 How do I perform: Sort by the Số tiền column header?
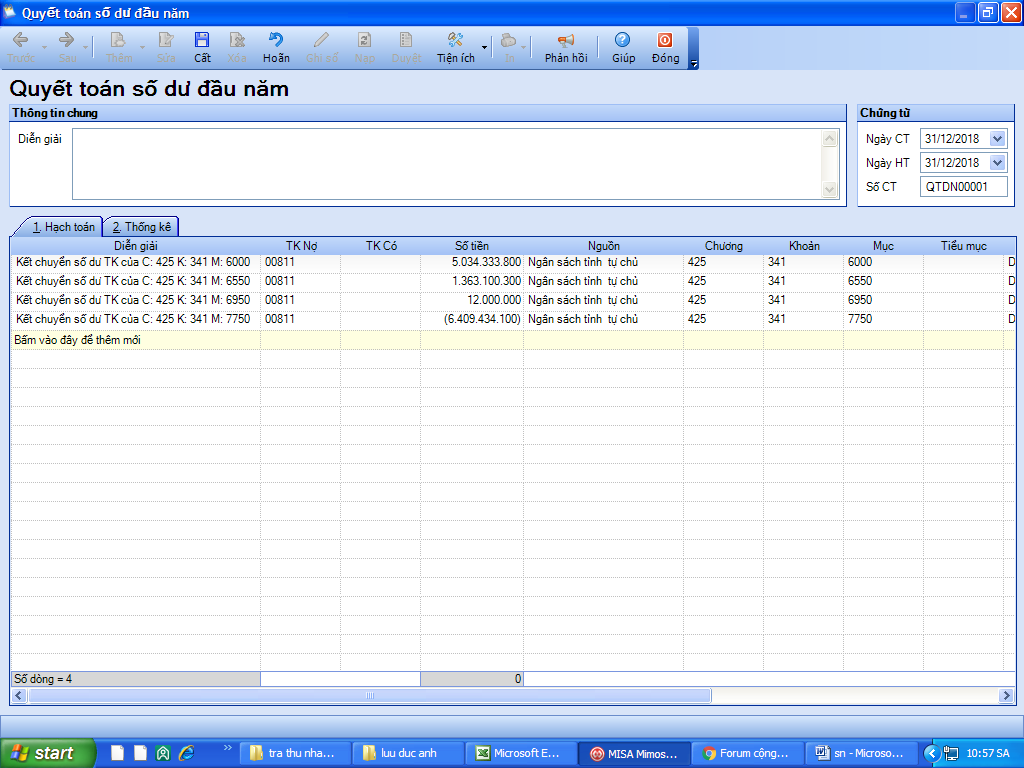click(472, 245)
